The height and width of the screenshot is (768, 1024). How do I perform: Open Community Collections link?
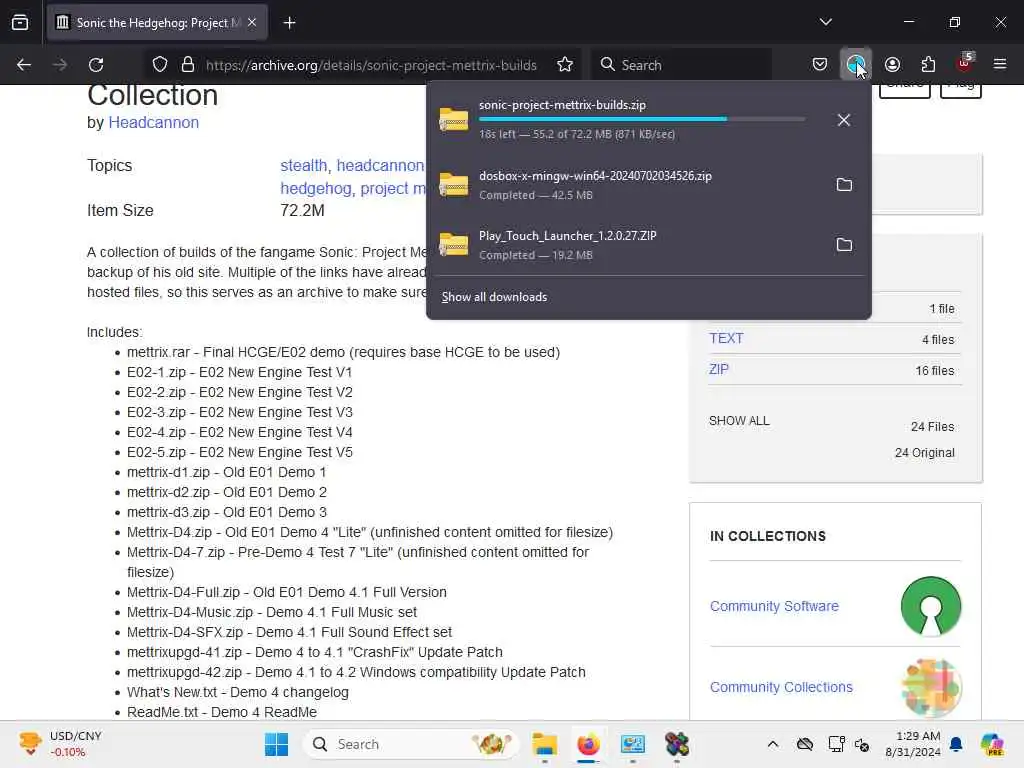781,687
